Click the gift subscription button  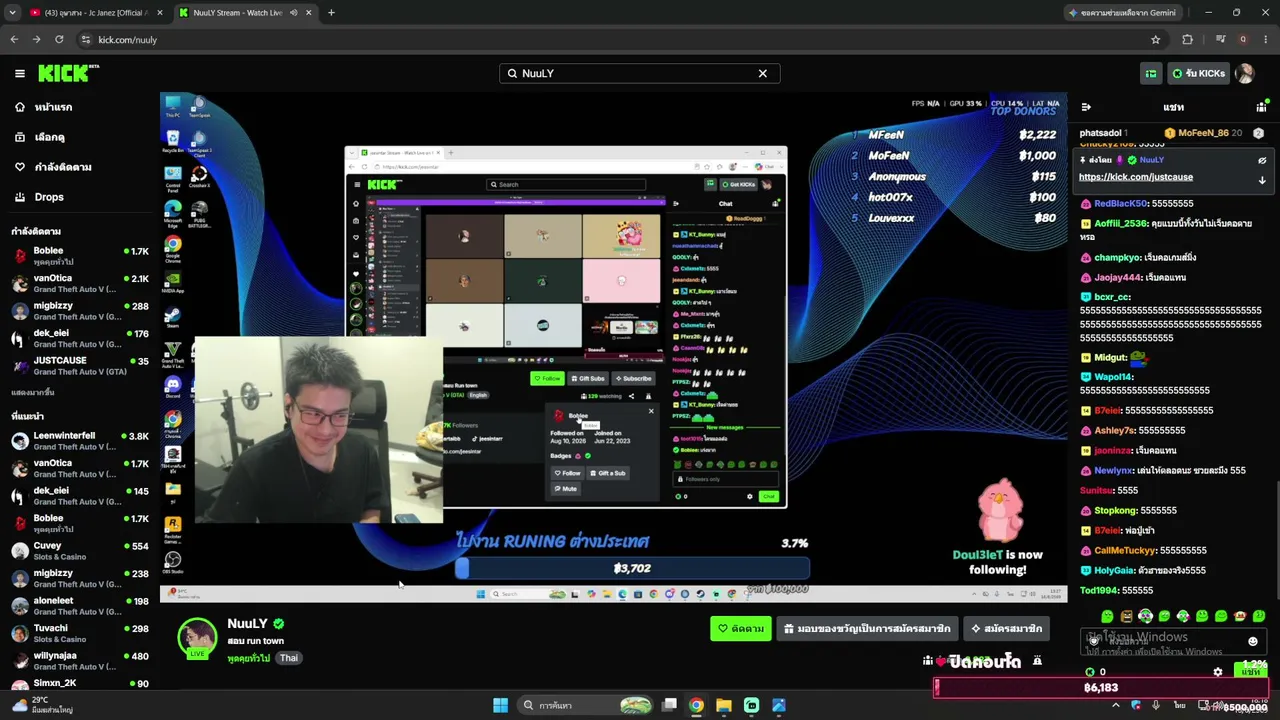[867, 629]
